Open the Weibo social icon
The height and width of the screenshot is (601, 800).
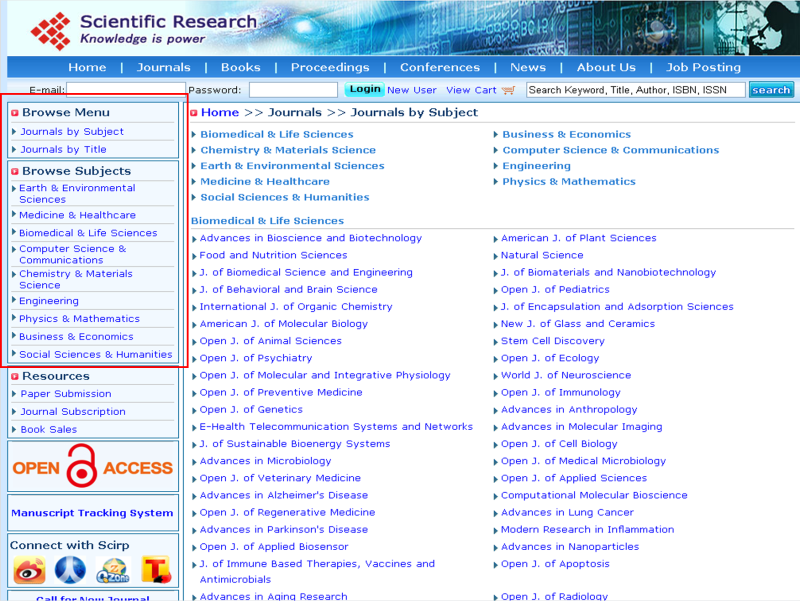pos(30,570)
